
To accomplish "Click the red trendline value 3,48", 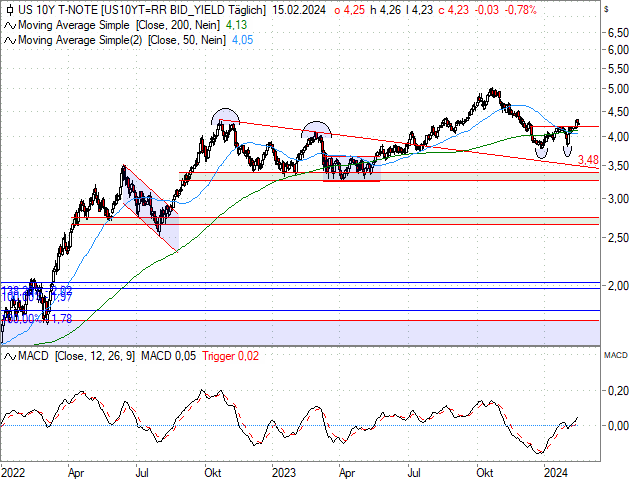I will 588,160.
